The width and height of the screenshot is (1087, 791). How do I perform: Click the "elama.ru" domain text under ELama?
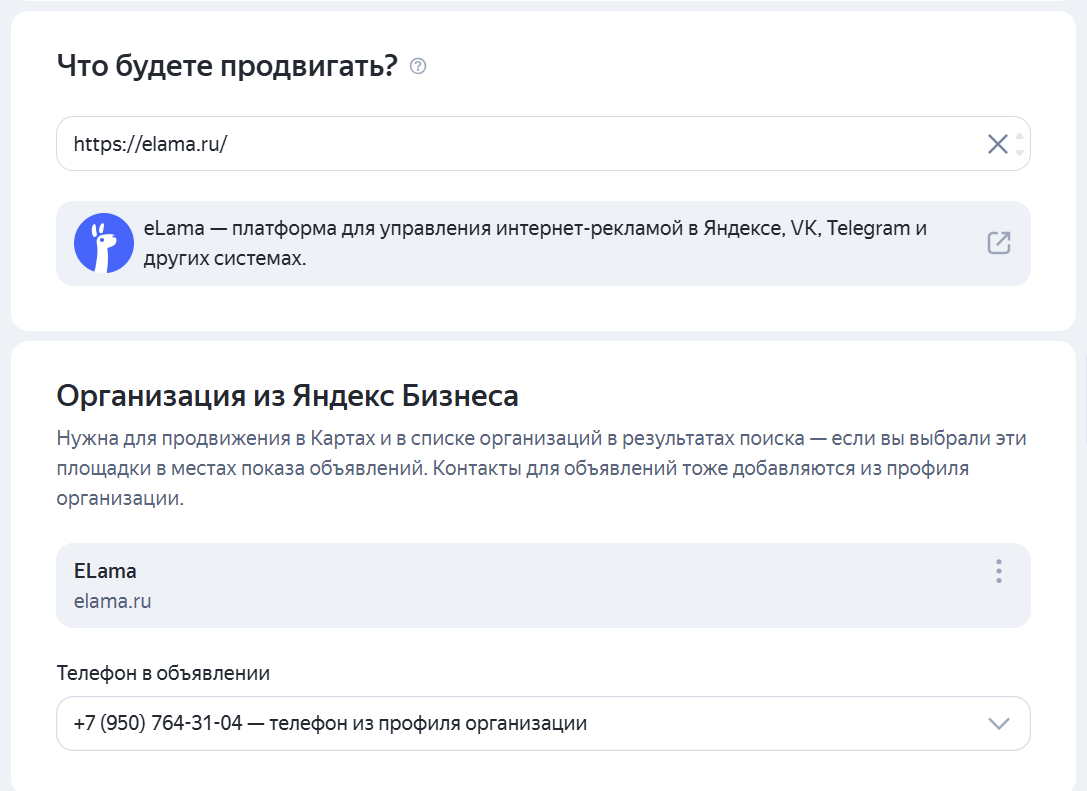[x=112, y=601]
